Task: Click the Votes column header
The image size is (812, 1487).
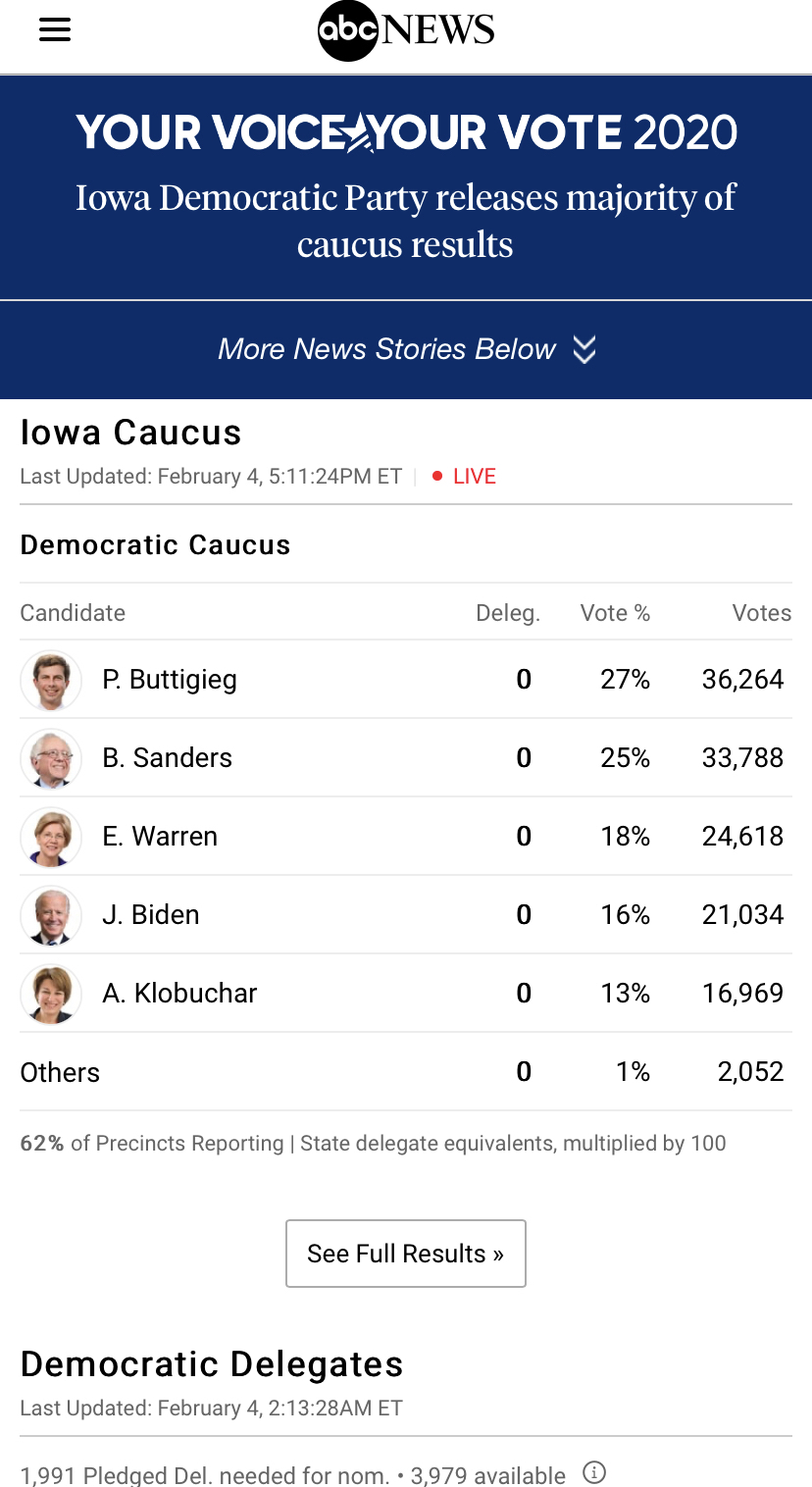Action: 762,613
